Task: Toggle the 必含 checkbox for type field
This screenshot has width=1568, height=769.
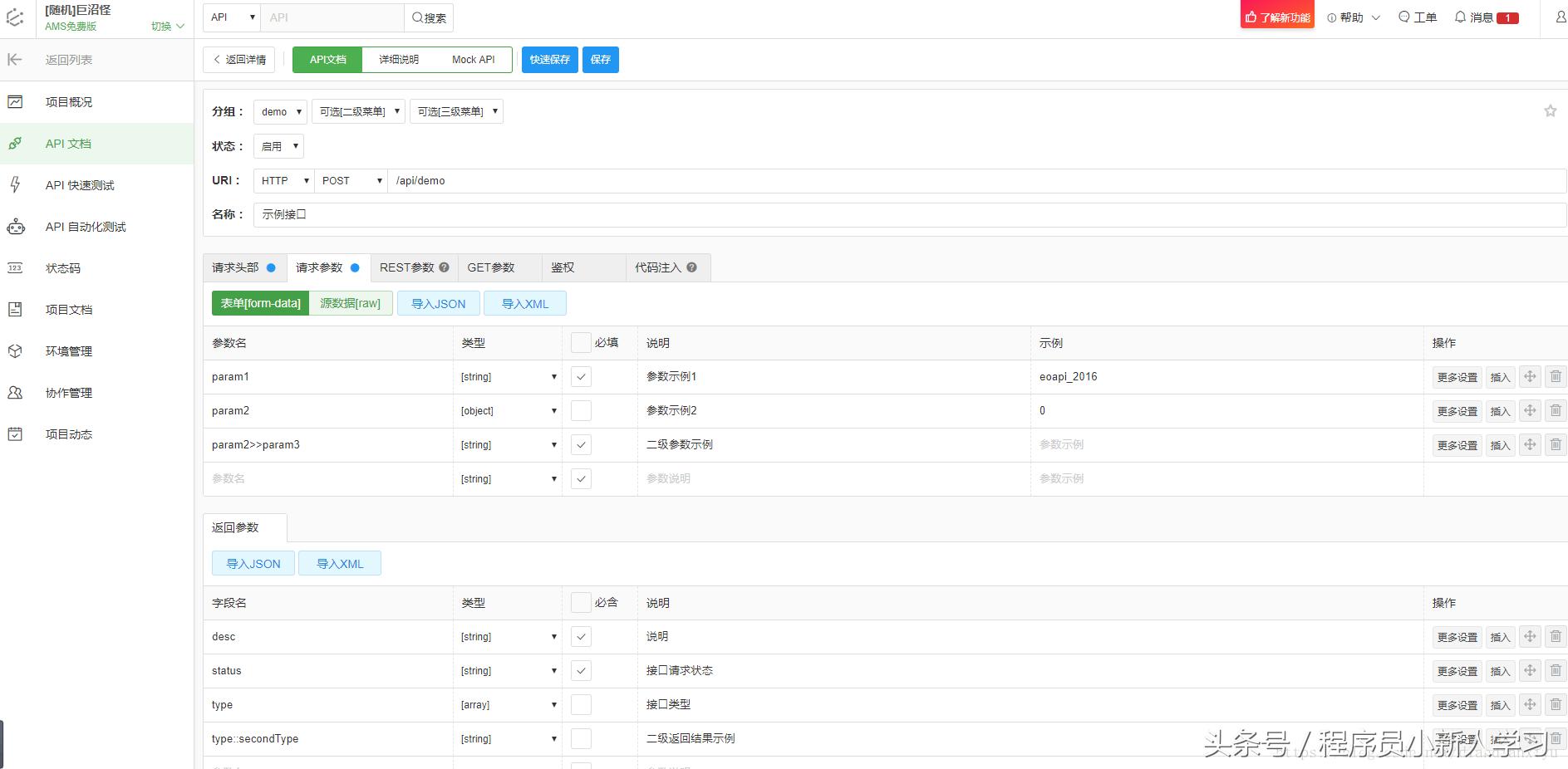Action: point(581,705)
